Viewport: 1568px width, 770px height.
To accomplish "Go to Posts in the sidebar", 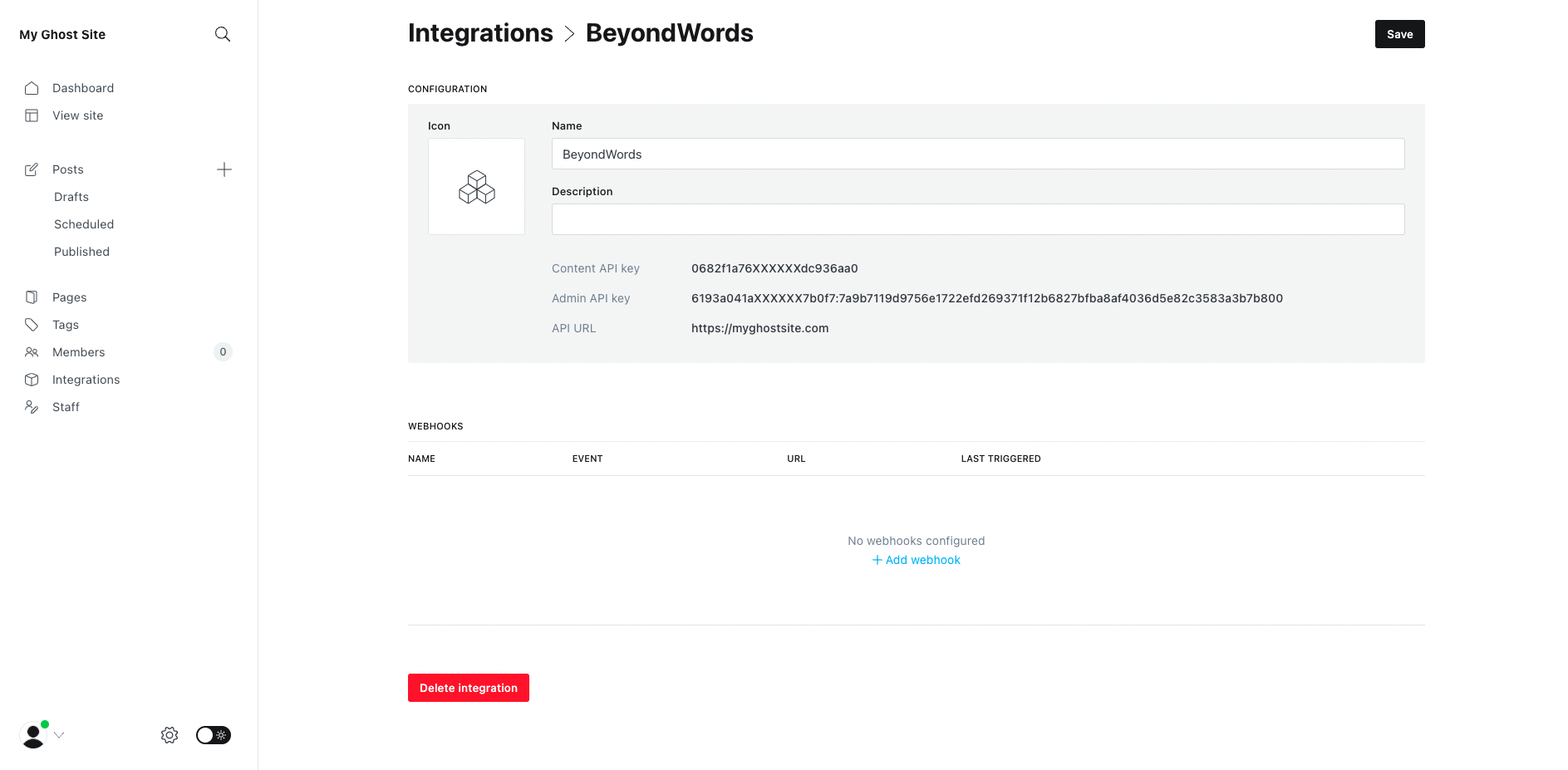I will coord(68,169).
